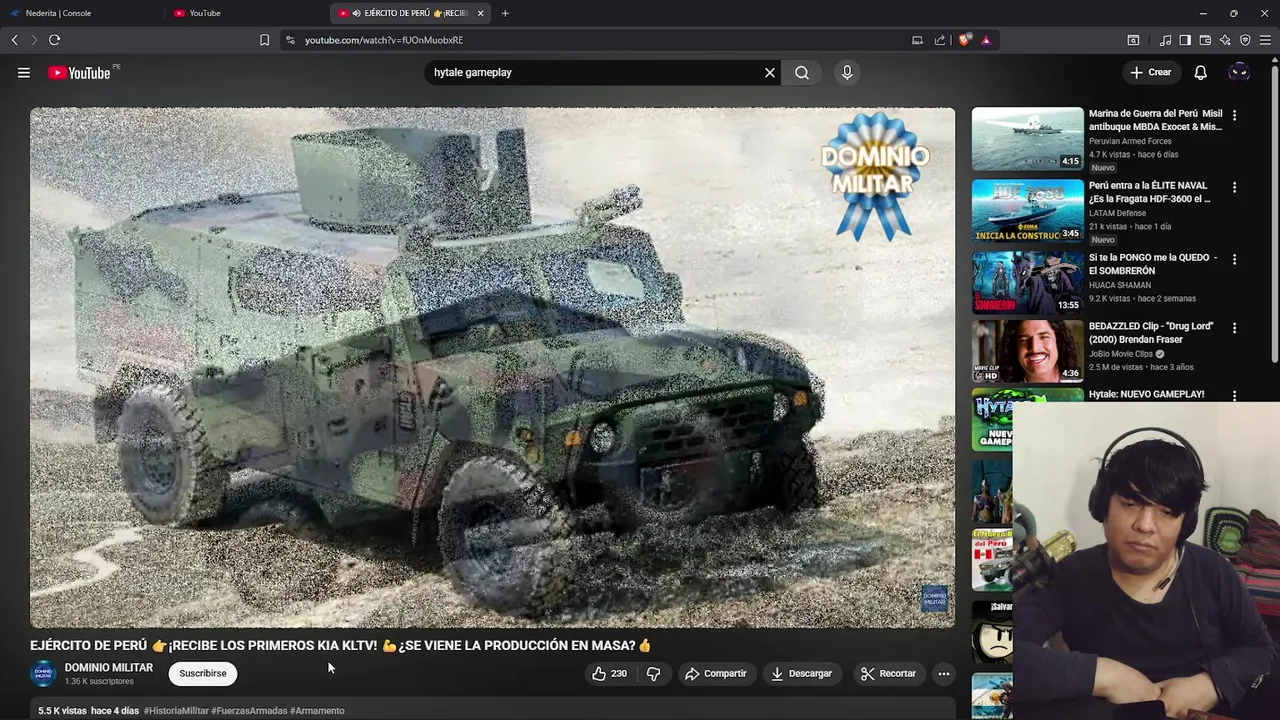Open options menu for BEDAZZLED Clip video

pyautogui.click(x=1234, y=328)
